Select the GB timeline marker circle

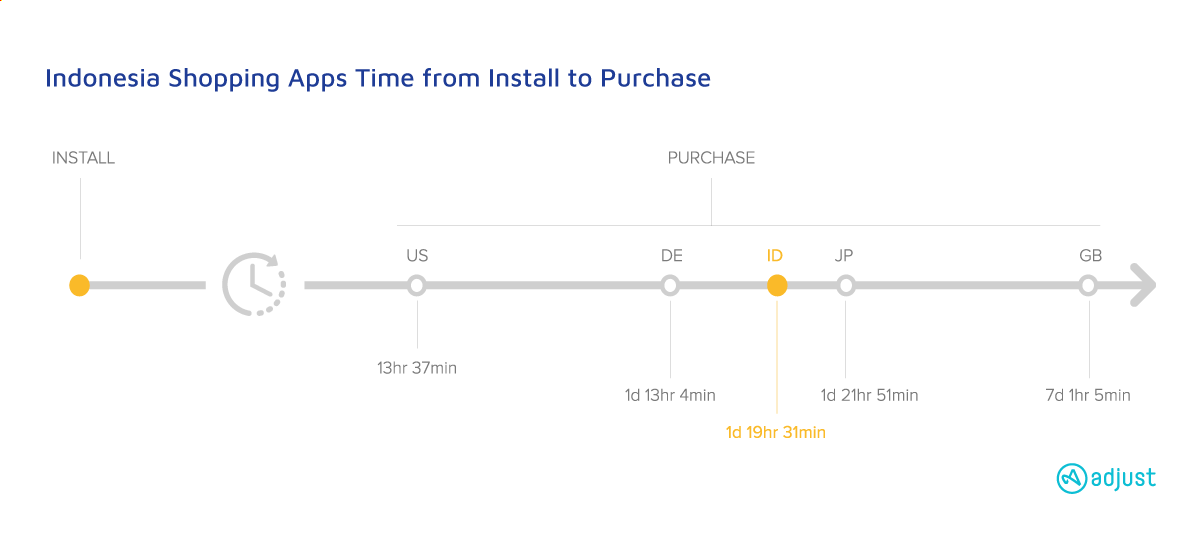coord(1089,286)
